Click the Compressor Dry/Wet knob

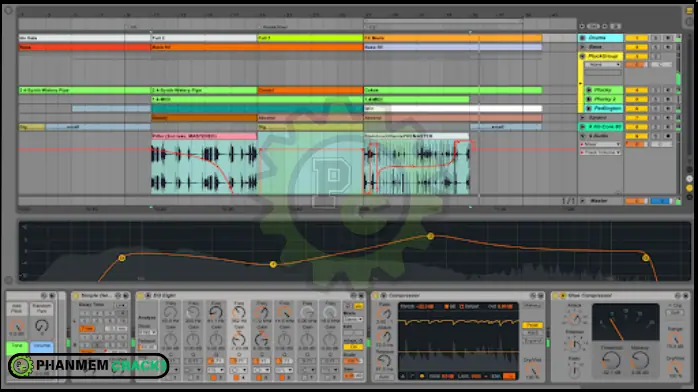(x=532, y=369)
